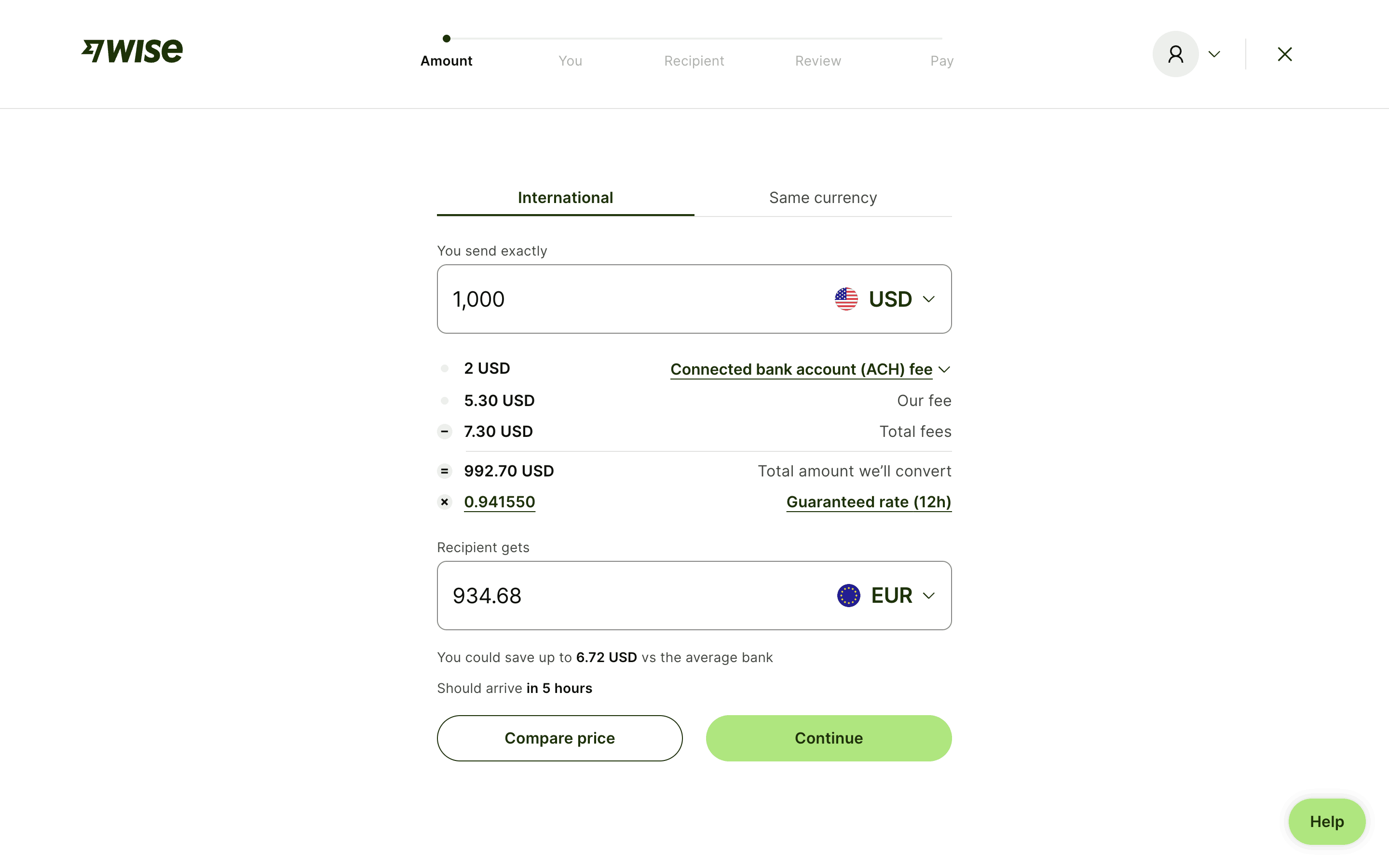Screen dimensions: 1389x868
Task: Click the Wise logo
Action: coord(132,51)
